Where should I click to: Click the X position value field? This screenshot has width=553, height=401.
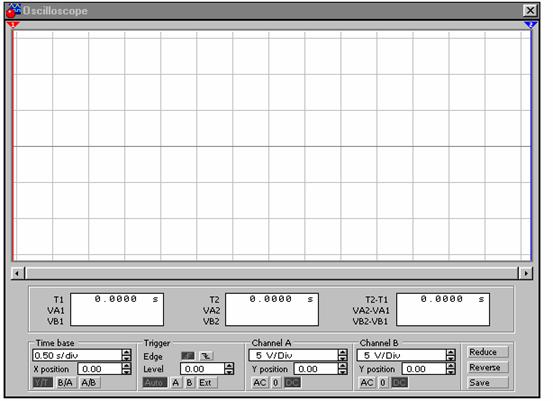(x=99, y=369)
